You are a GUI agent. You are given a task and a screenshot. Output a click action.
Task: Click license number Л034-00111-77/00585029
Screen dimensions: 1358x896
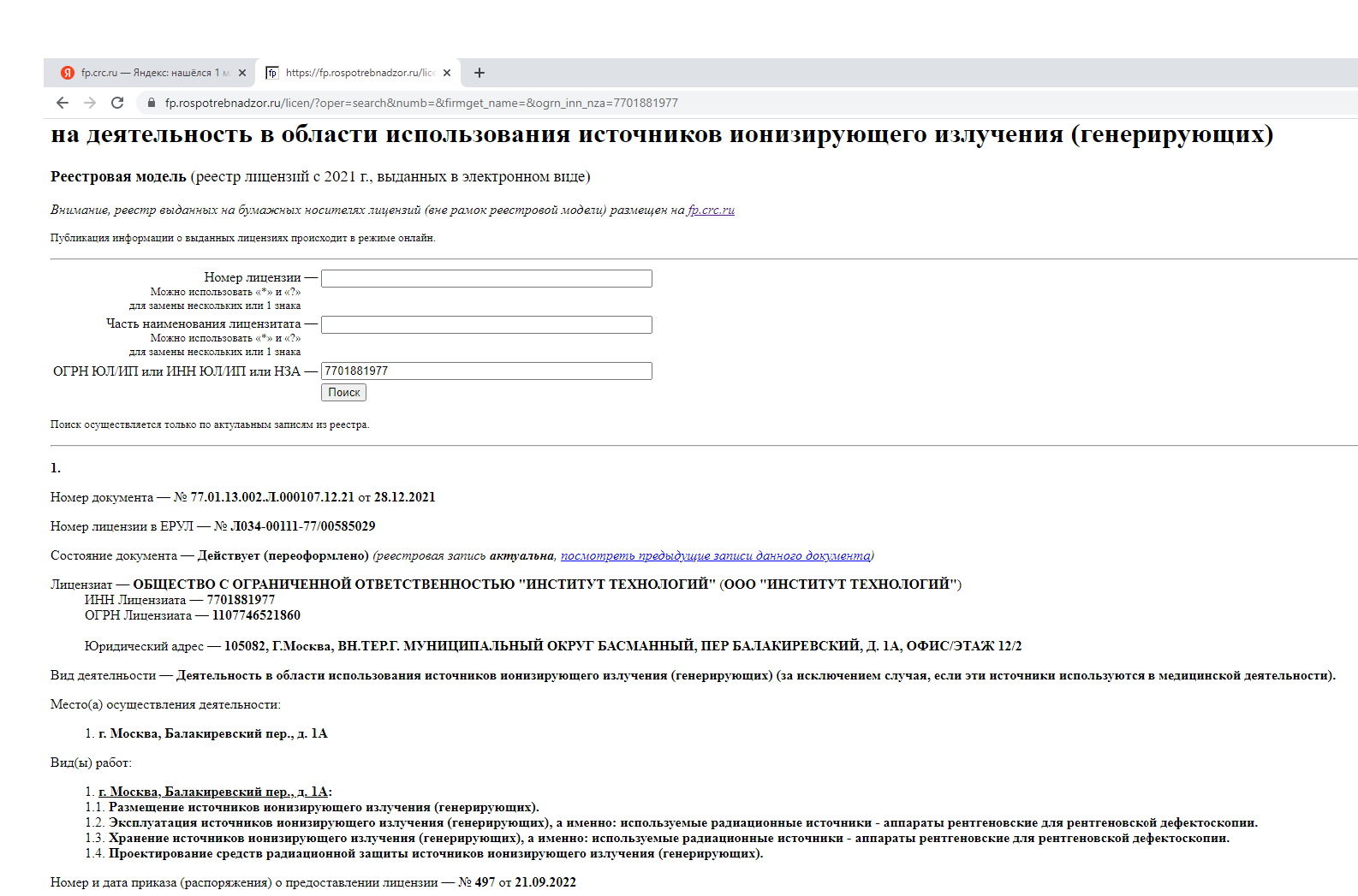tap(303, 526)
